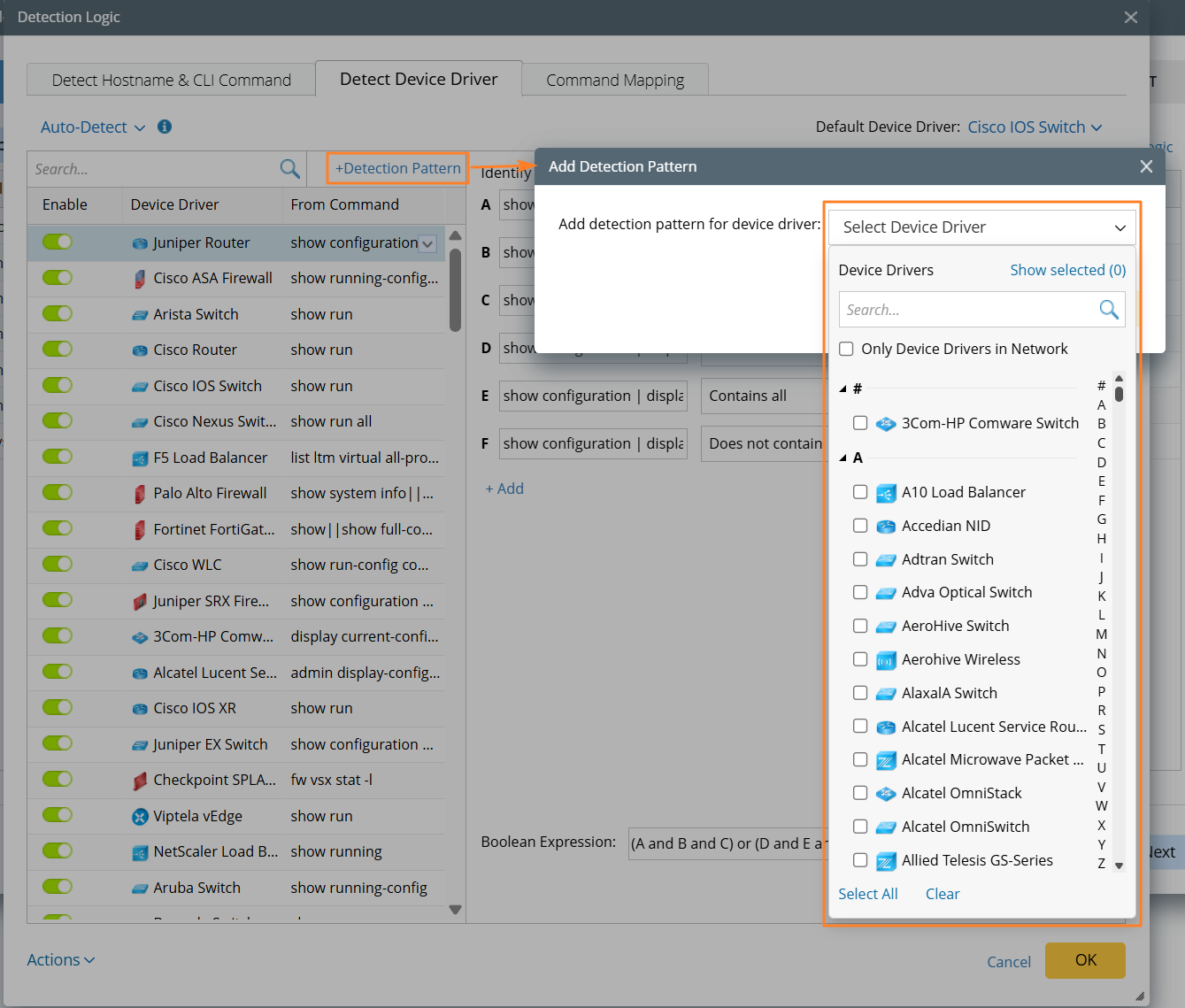Screen dimensions: 1185x1008
Task: Tick the A10 Load Balancer checkbox
Action: click(860, 492)
